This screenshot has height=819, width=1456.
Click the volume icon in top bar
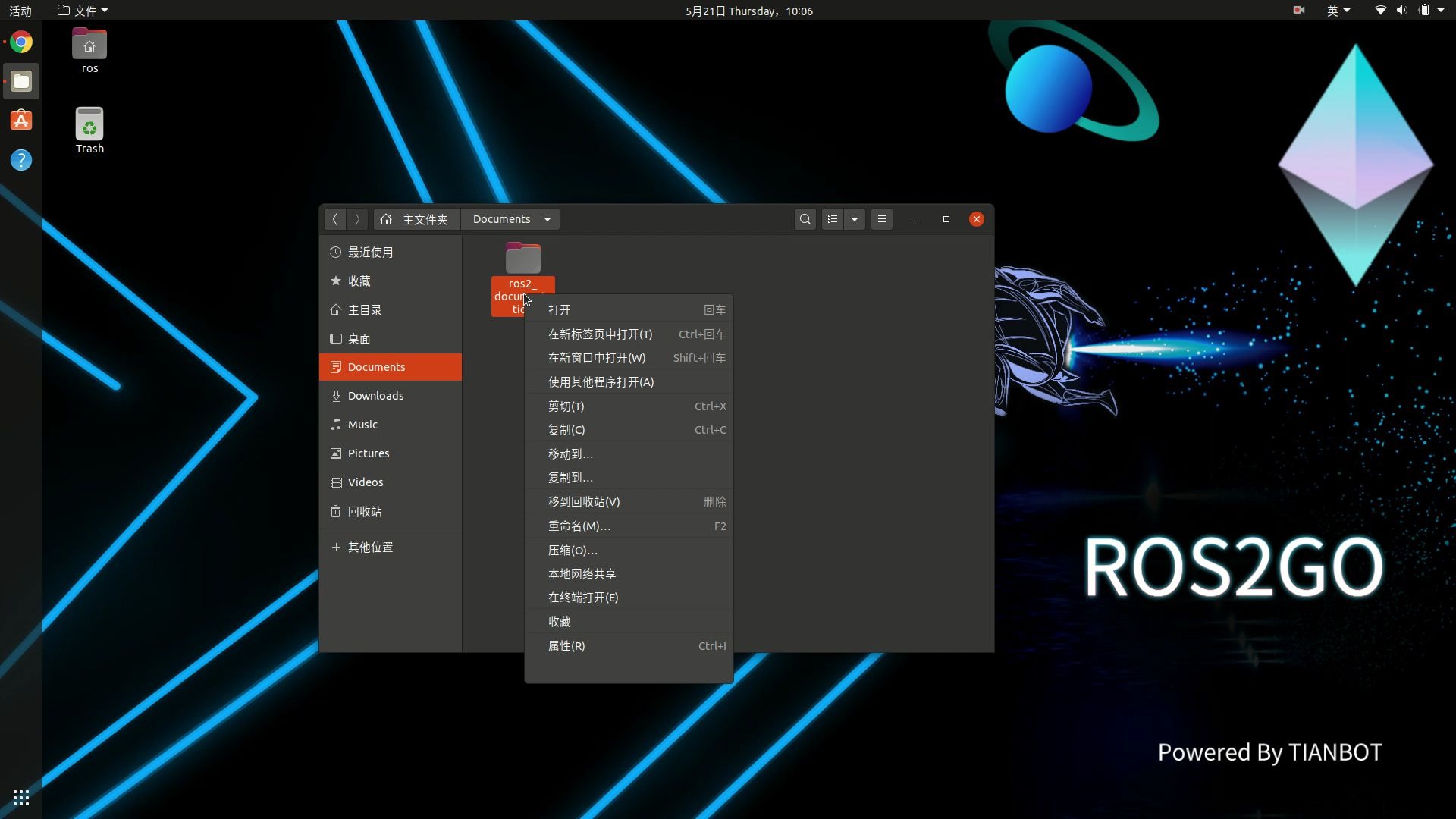point(1401,11)
